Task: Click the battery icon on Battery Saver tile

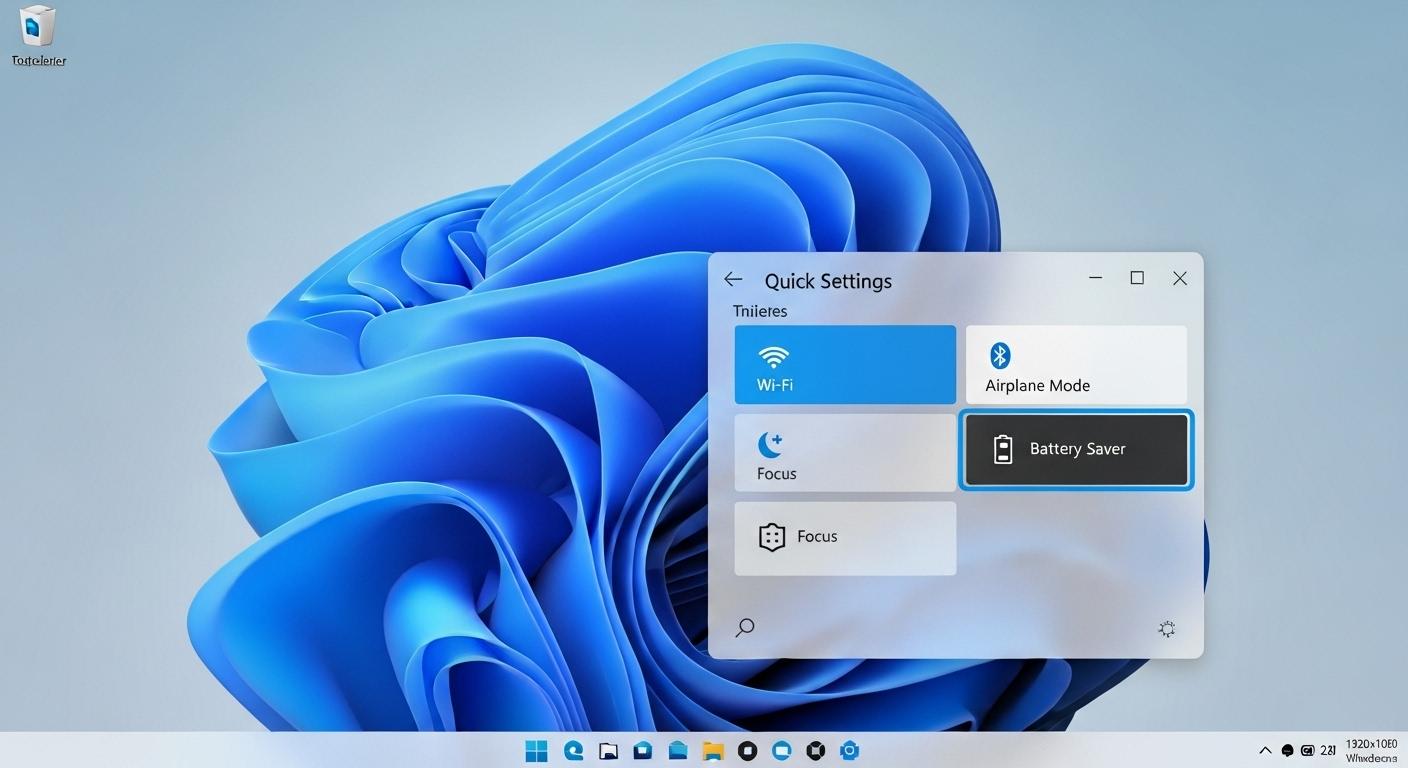Action: pyautogui.click(x=1003, y=449)
